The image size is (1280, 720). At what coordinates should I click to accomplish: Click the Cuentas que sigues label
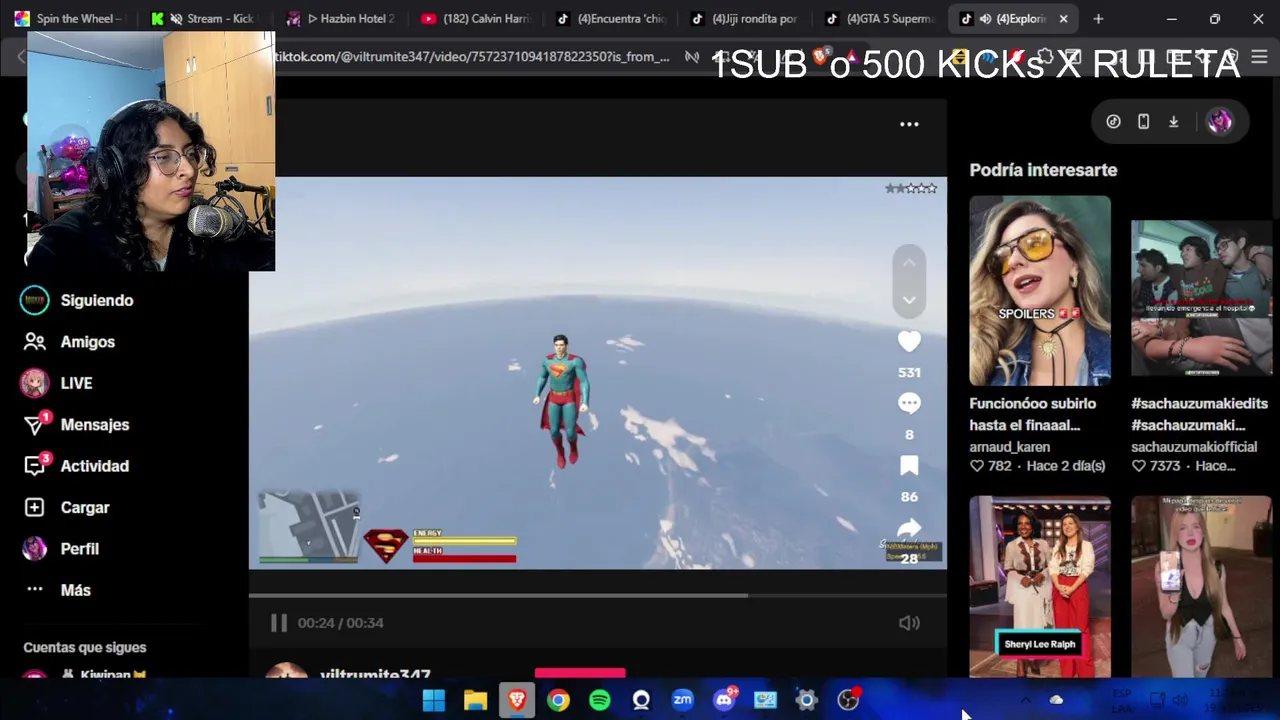click(85, 647)
